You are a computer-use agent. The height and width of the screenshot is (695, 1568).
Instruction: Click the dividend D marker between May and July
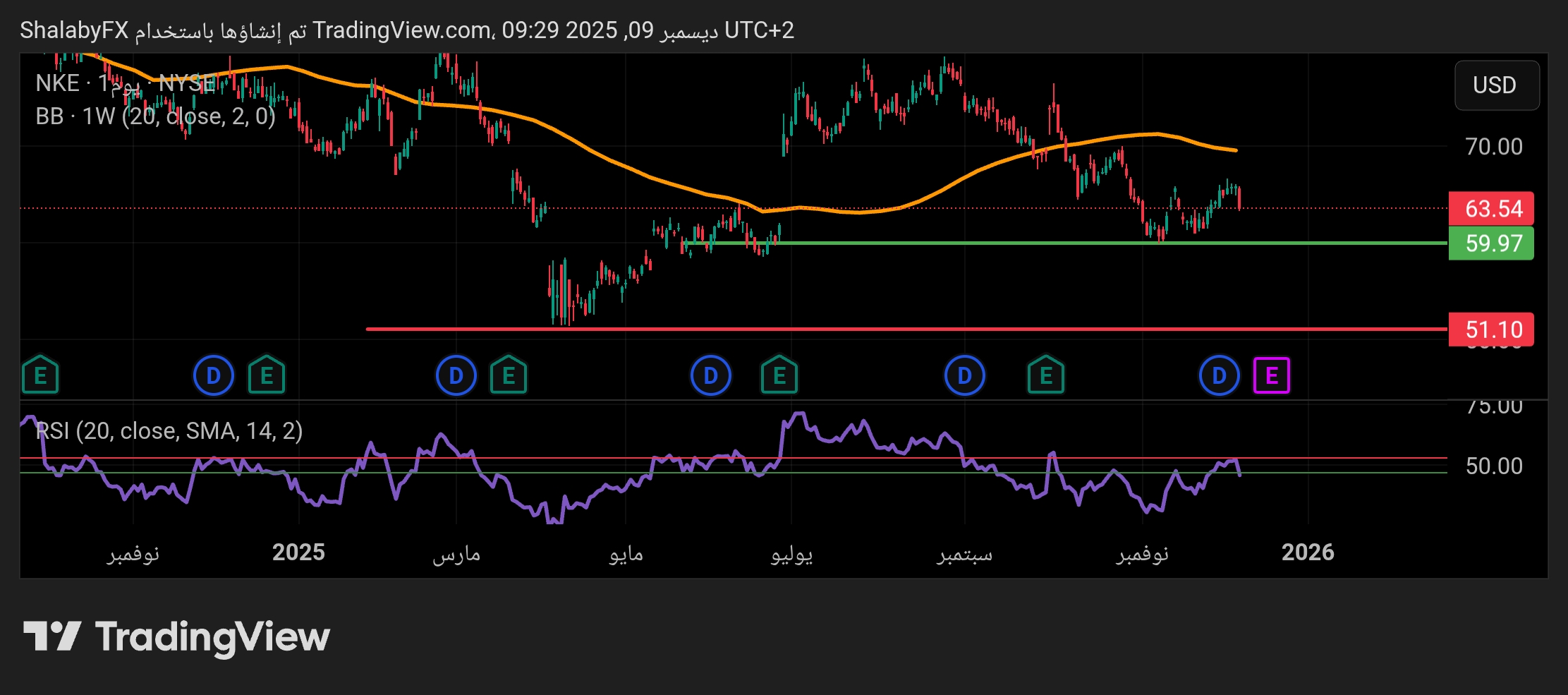tap(710, 375)
